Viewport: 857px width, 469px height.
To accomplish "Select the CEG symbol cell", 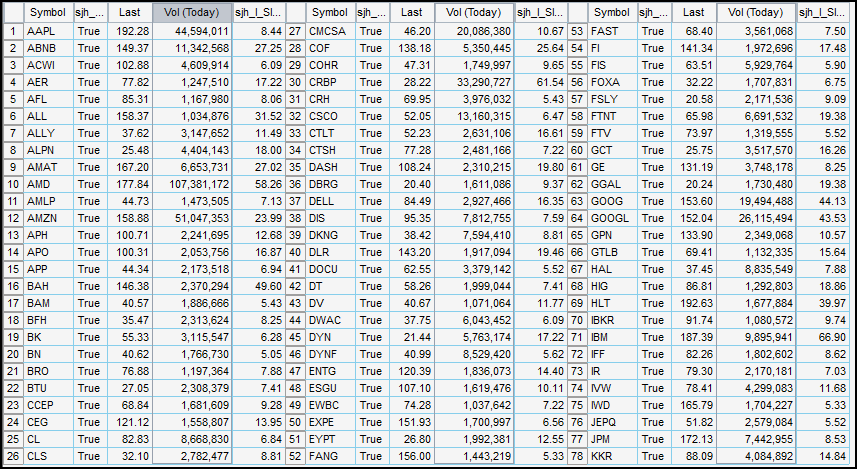I will [48, 422].
